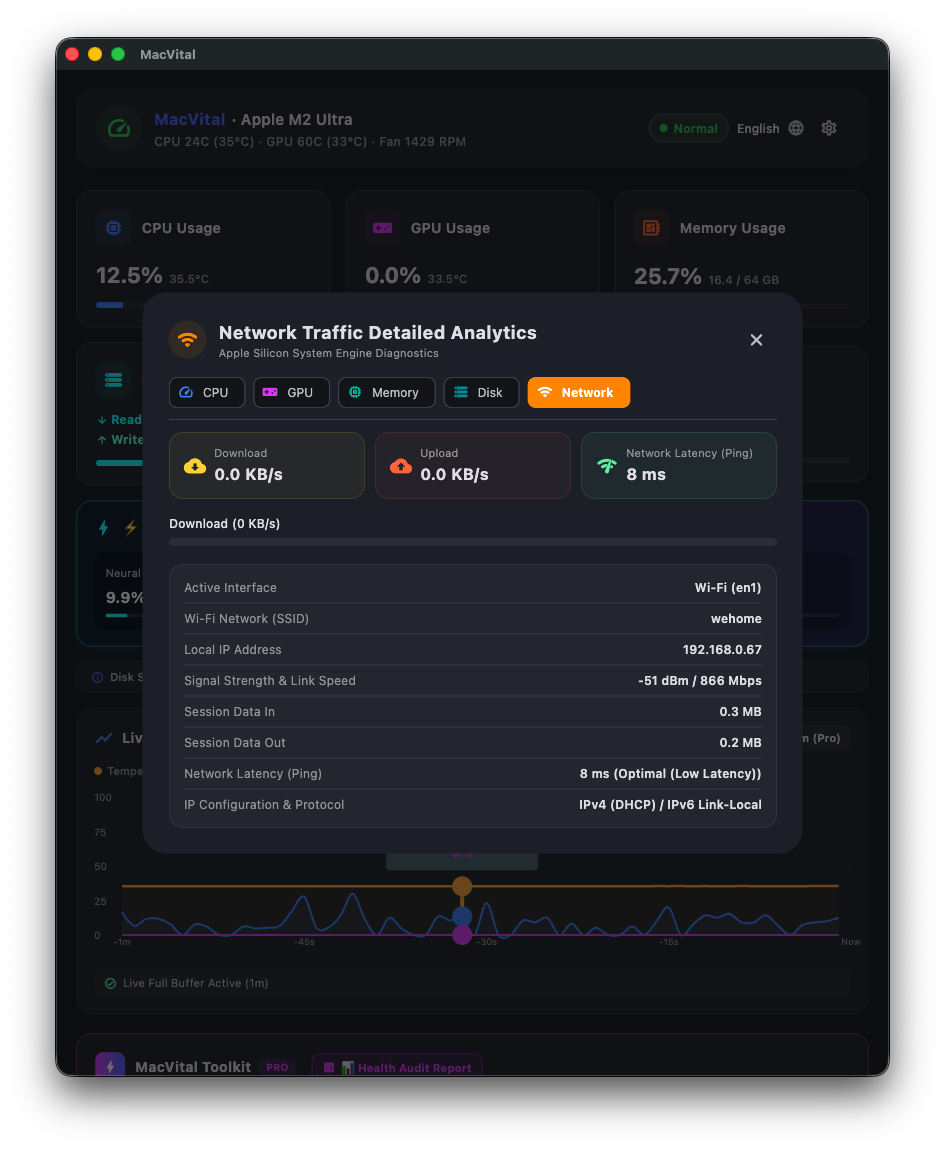
Task: Click the teal lightning bolt icon
Action: [103, 527]
